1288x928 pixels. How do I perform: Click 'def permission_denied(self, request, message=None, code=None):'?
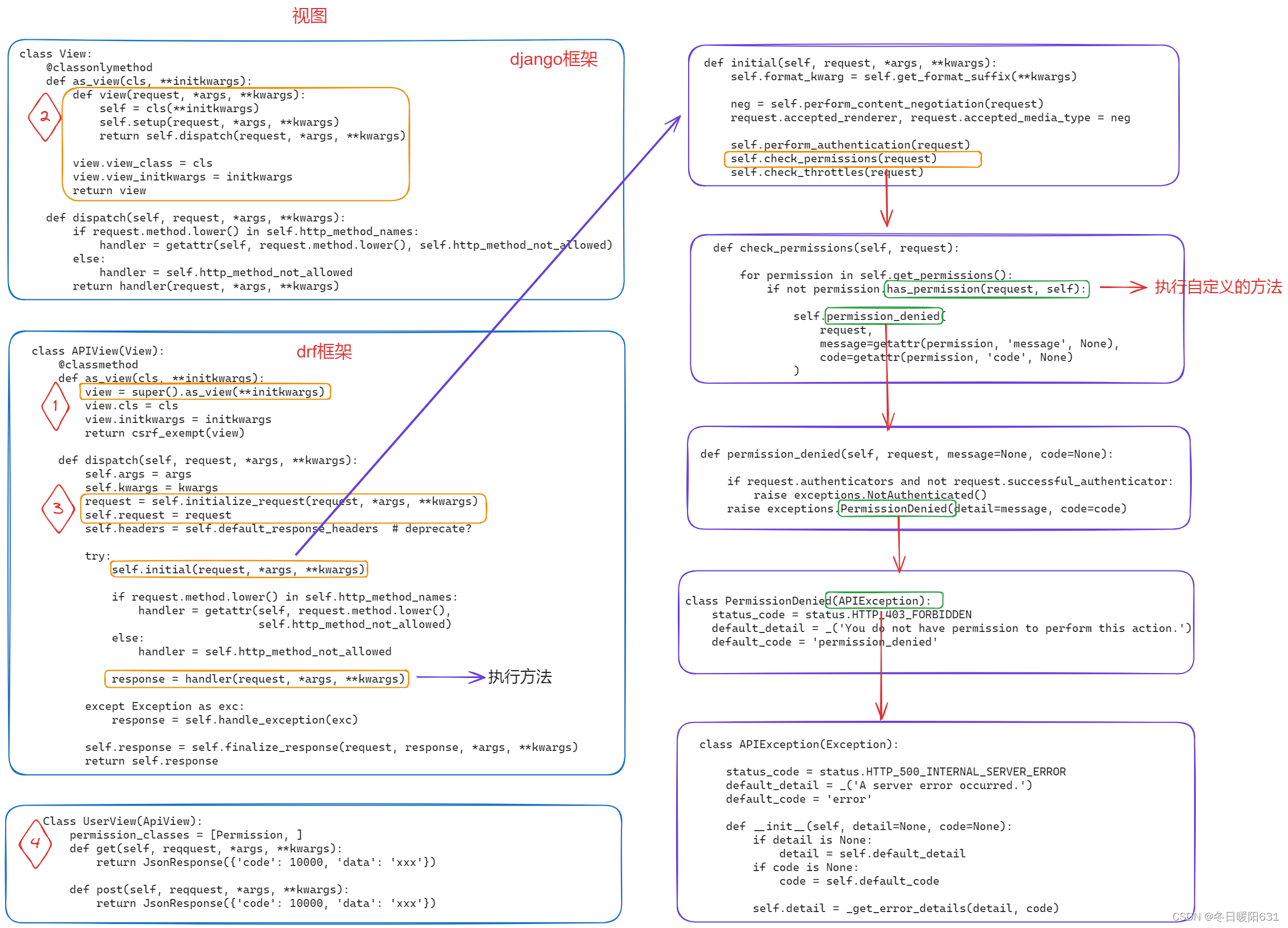(907, 454)
